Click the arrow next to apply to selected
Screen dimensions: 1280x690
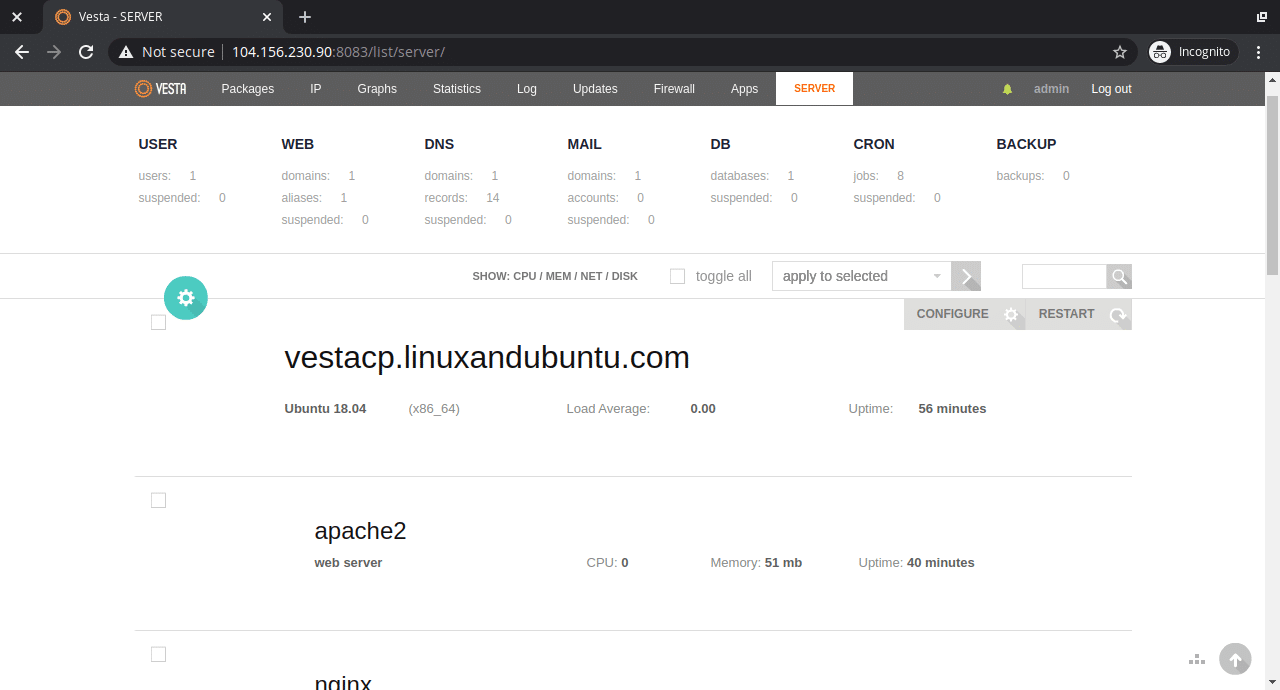[x=966, y=276]
